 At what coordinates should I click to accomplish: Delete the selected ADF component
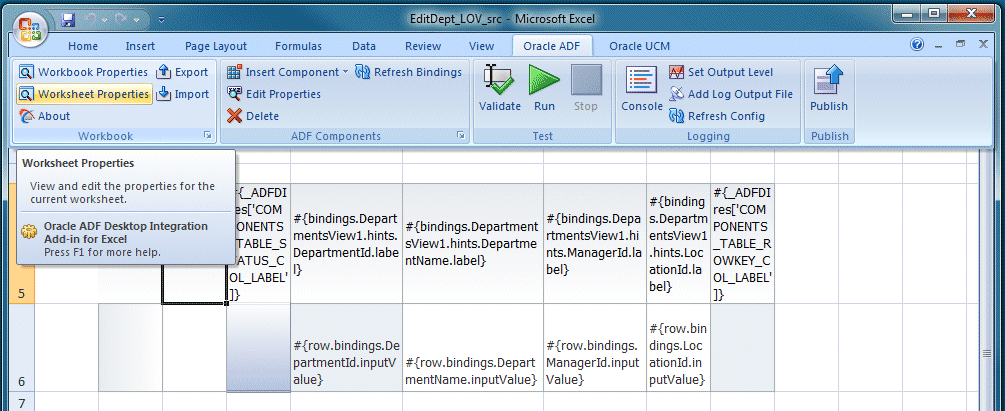click(x=253, y=116)
